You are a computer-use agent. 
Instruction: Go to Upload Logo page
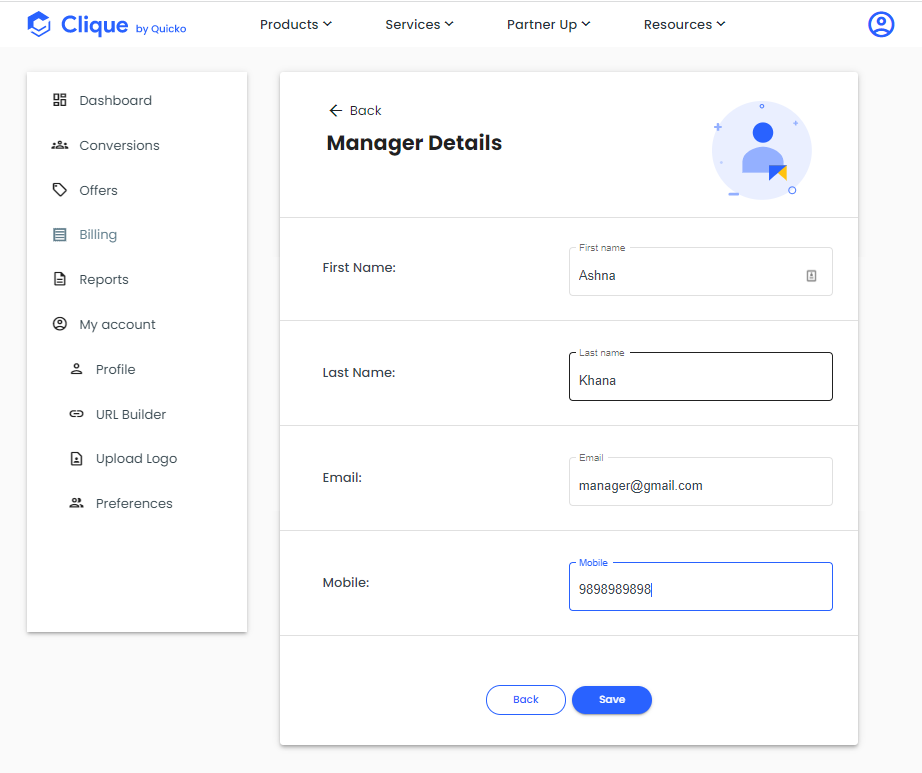(x=136, y=459)
